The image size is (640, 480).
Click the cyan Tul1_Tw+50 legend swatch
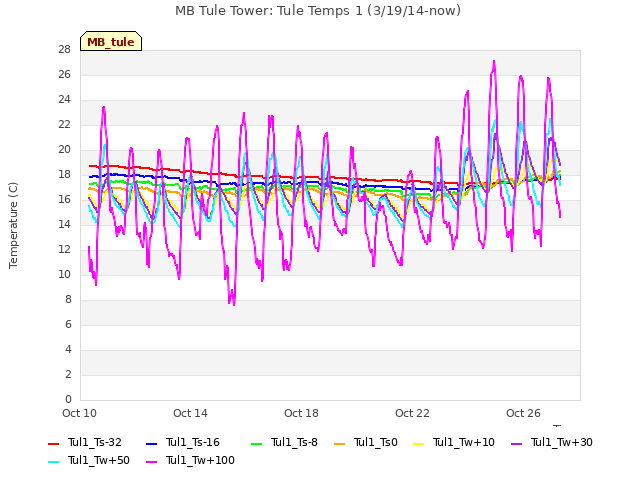click(x=53, y=461)
